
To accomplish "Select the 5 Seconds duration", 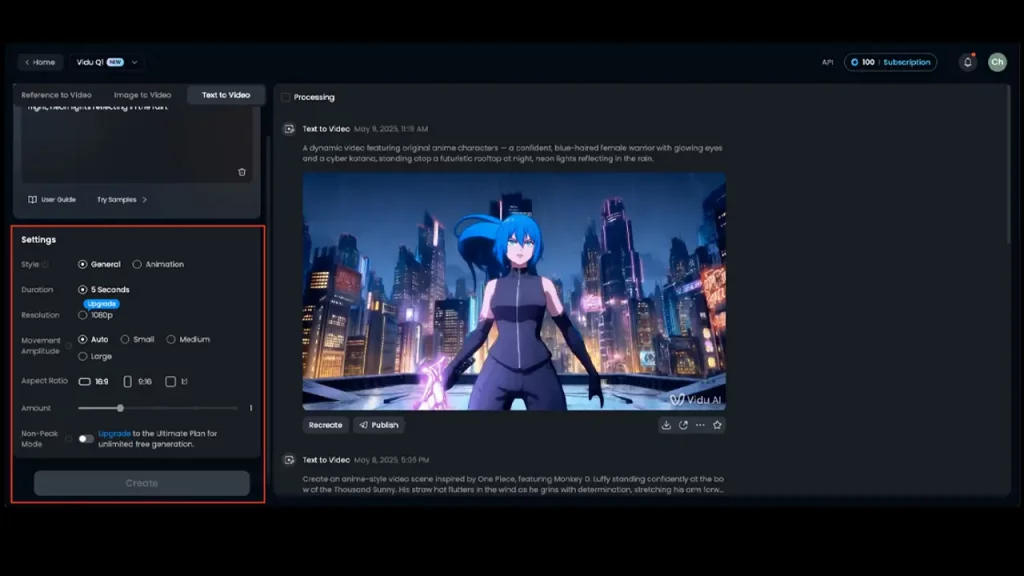I will pos(104,289).
